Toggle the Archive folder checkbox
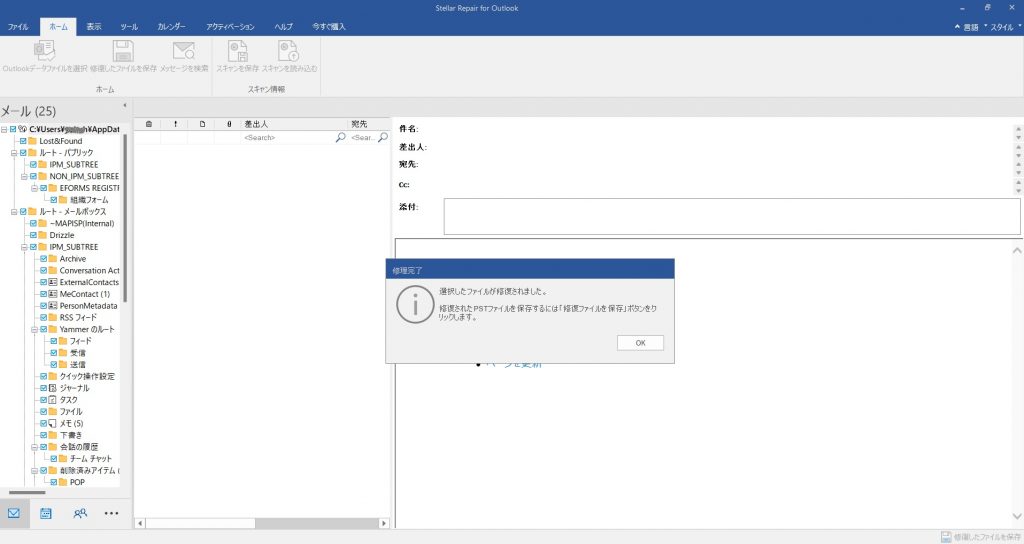 [44, 259]
